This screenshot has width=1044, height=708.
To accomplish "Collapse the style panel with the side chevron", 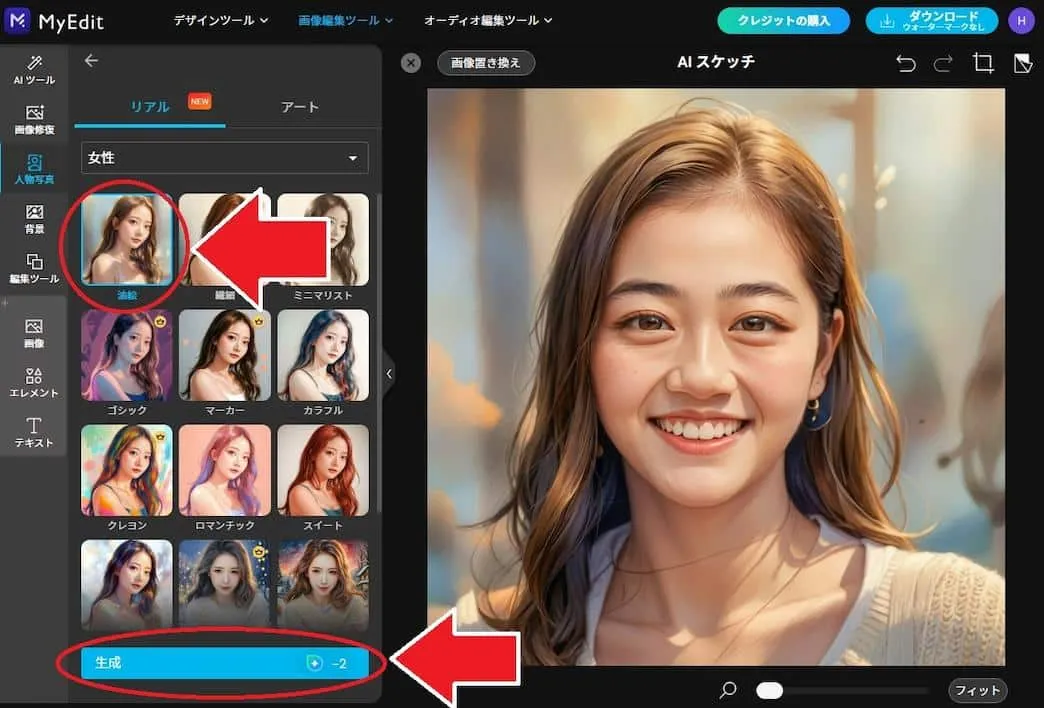I will click(x=389, y=374).
